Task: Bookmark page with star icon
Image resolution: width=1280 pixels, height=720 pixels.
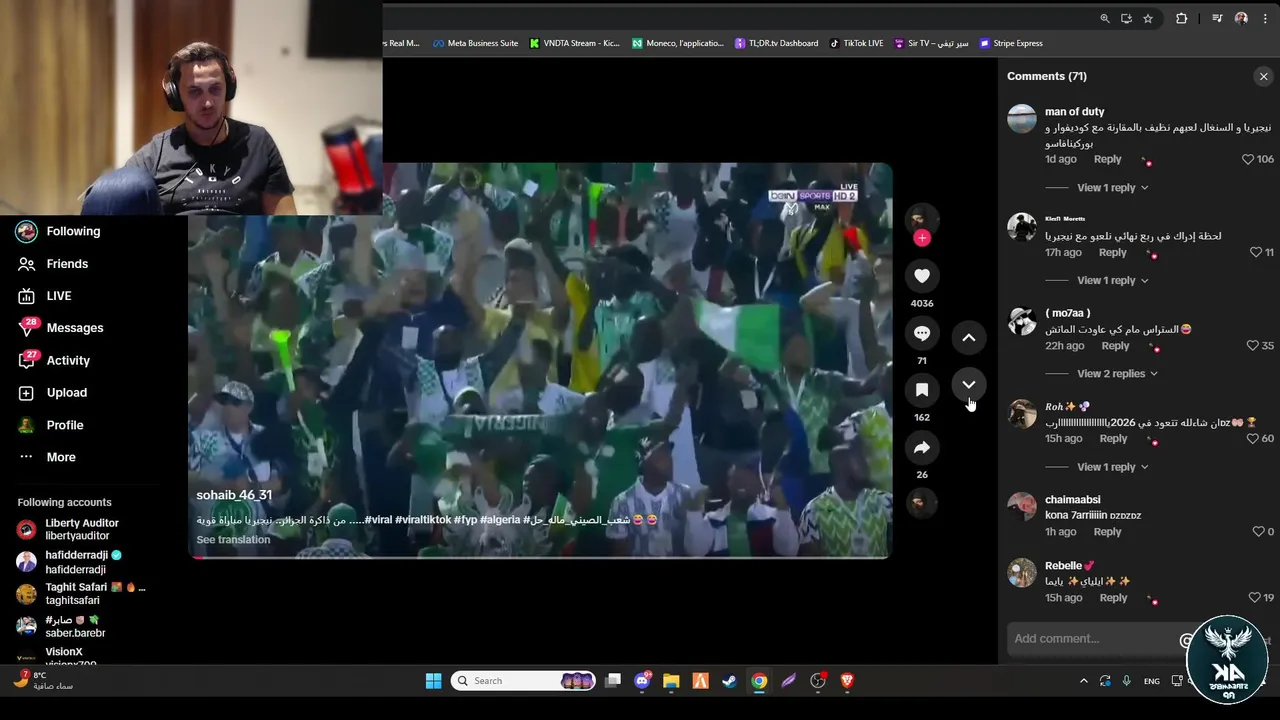Action: (1148, 18)
